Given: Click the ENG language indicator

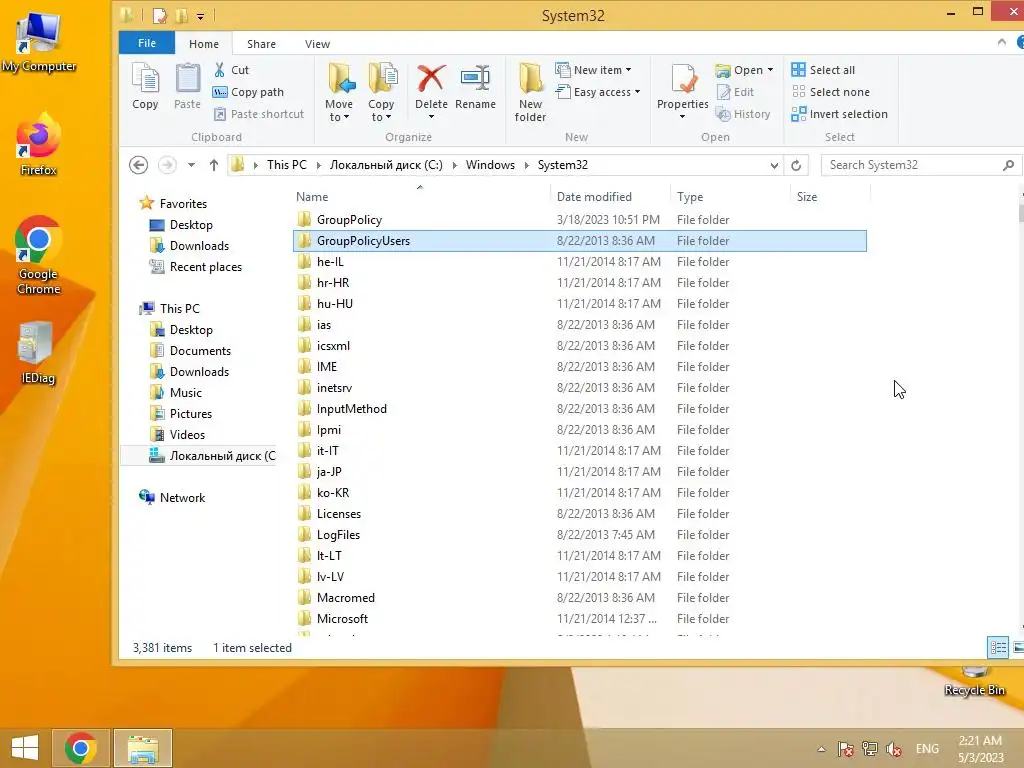Looking at the screenshot, I should 927,749.
